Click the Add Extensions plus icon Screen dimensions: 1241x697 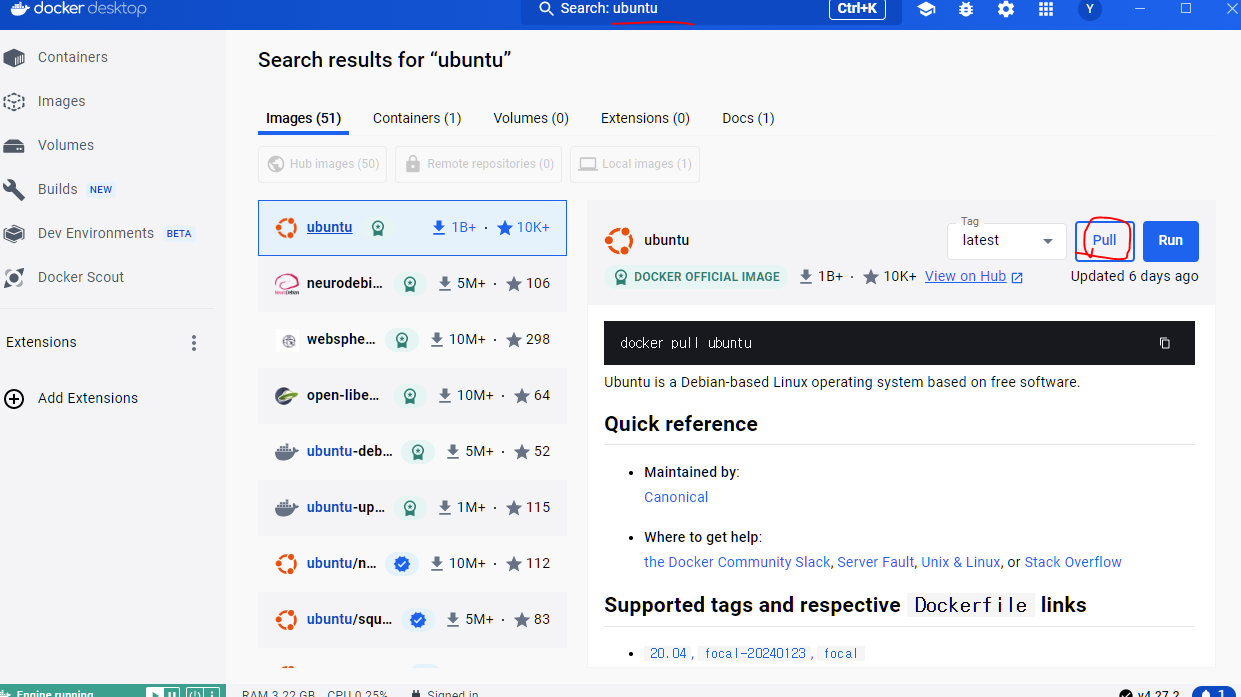pos(14,398)
